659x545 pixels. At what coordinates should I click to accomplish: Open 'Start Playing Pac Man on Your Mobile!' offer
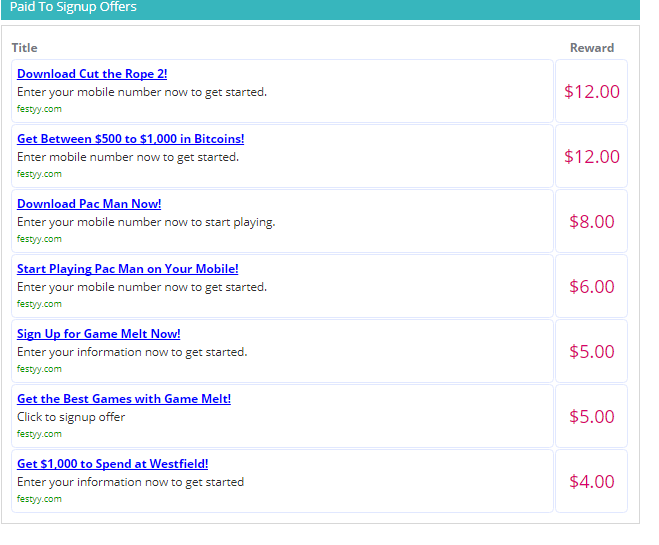pos(127,269)
